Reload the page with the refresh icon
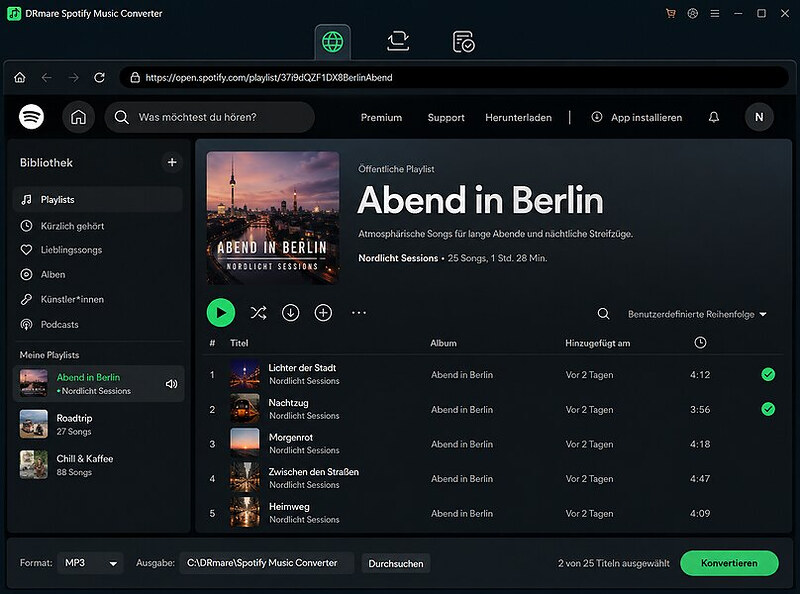This screenshot has width=800, height=594. point(99,78)
